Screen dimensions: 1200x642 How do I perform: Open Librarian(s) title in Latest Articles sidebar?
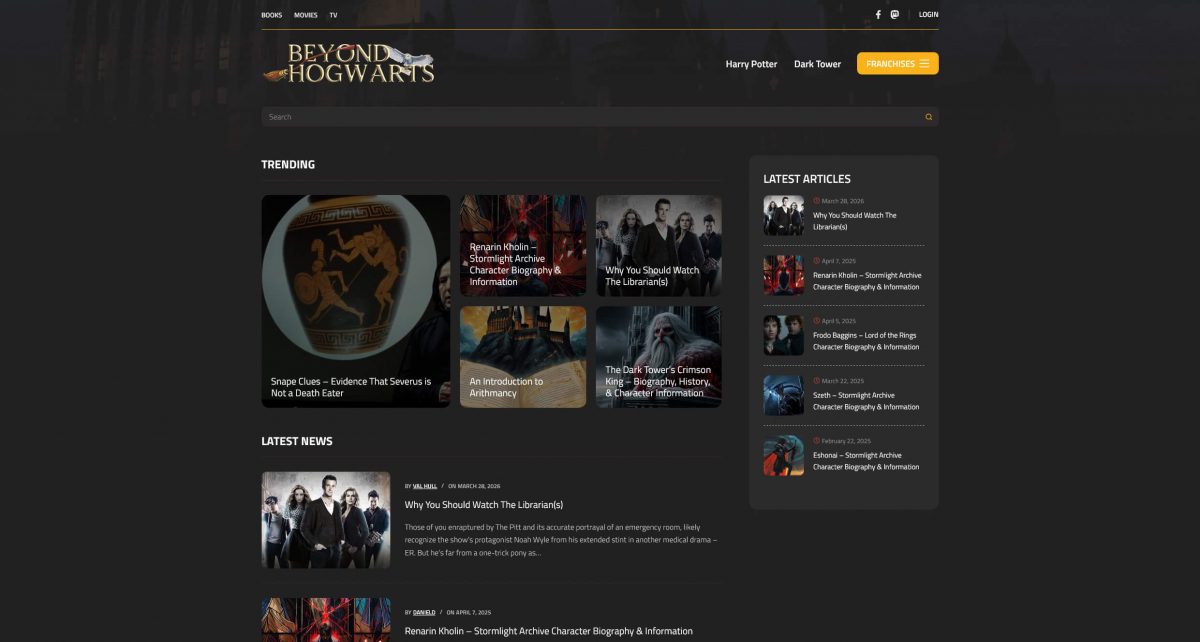tap(855, 221)
